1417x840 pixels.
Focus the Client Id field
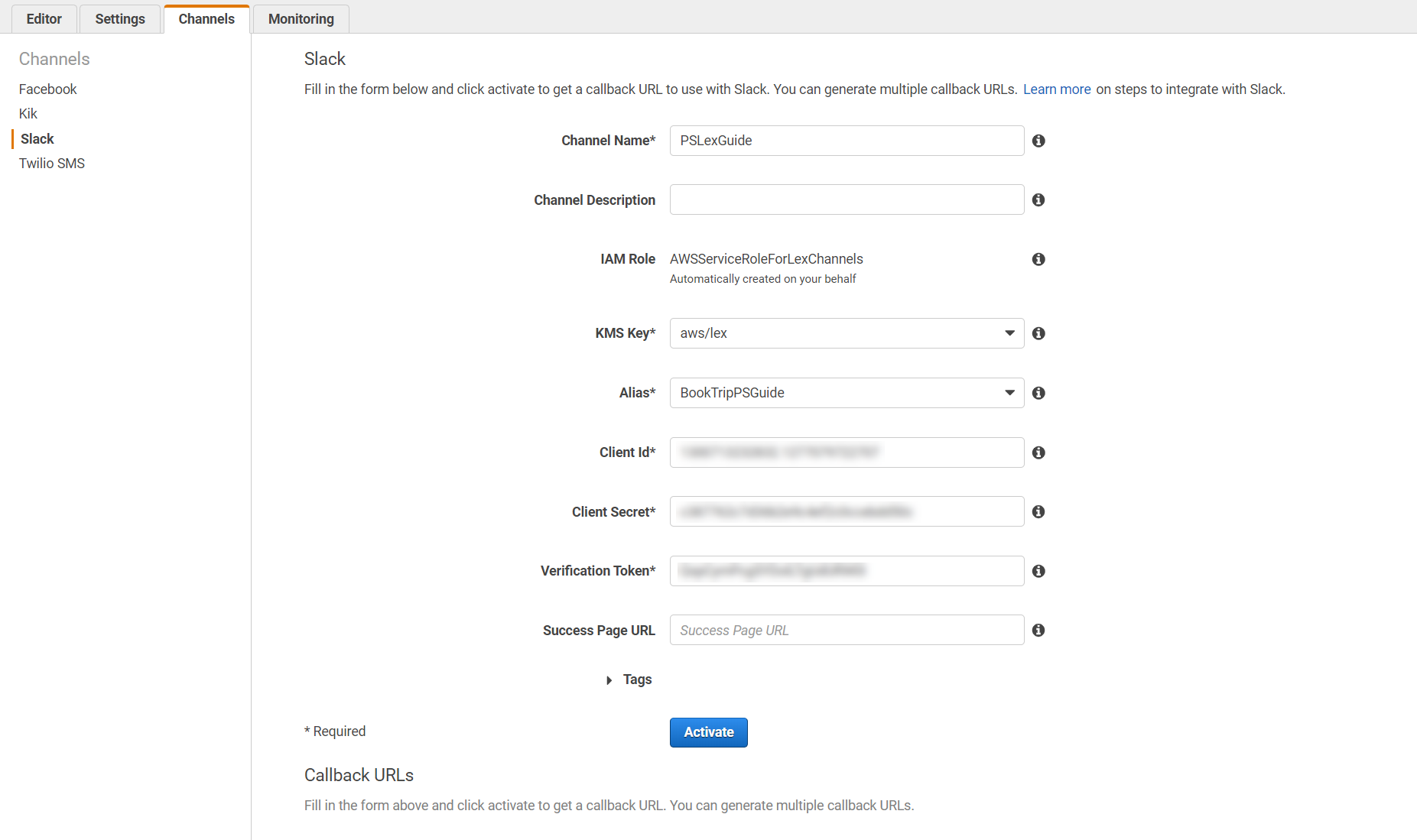tap(847, 452)
